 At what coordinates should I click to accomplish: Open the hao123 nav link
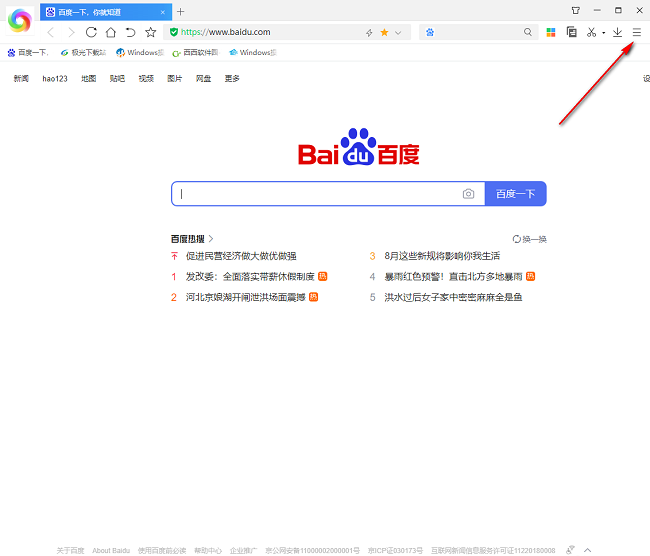[x=55, y=78]
